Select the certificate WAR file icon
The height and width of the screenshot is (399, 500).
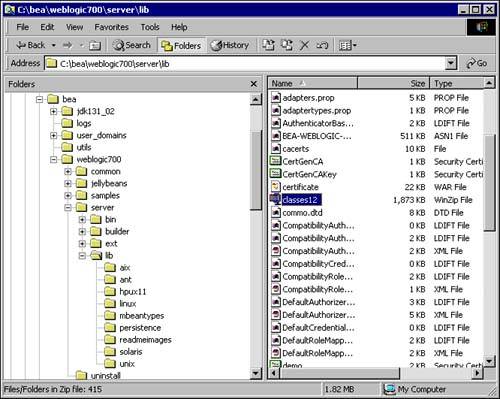275,187
